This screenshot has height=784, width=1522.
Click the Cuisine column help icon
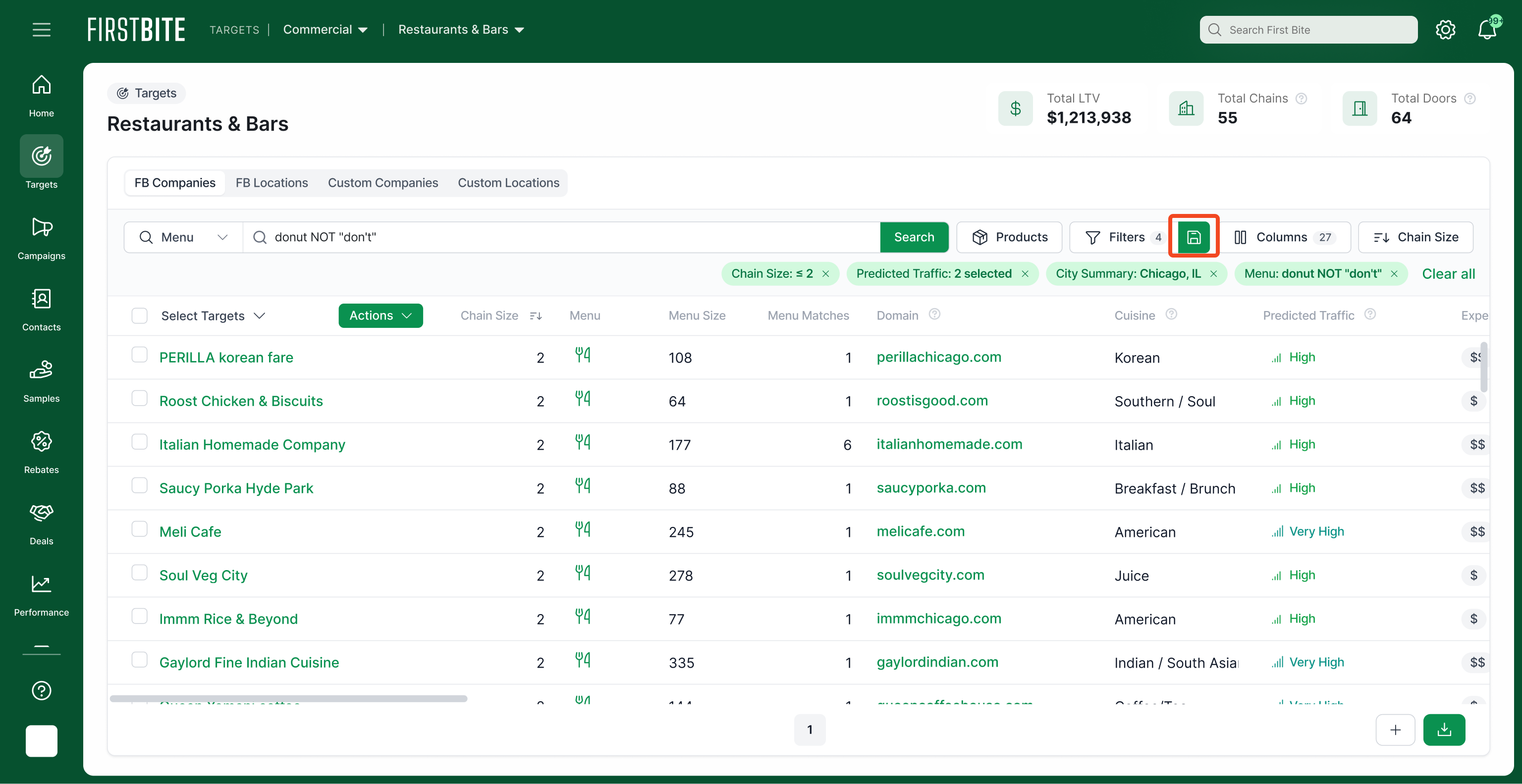click(x=1171, y=314)
